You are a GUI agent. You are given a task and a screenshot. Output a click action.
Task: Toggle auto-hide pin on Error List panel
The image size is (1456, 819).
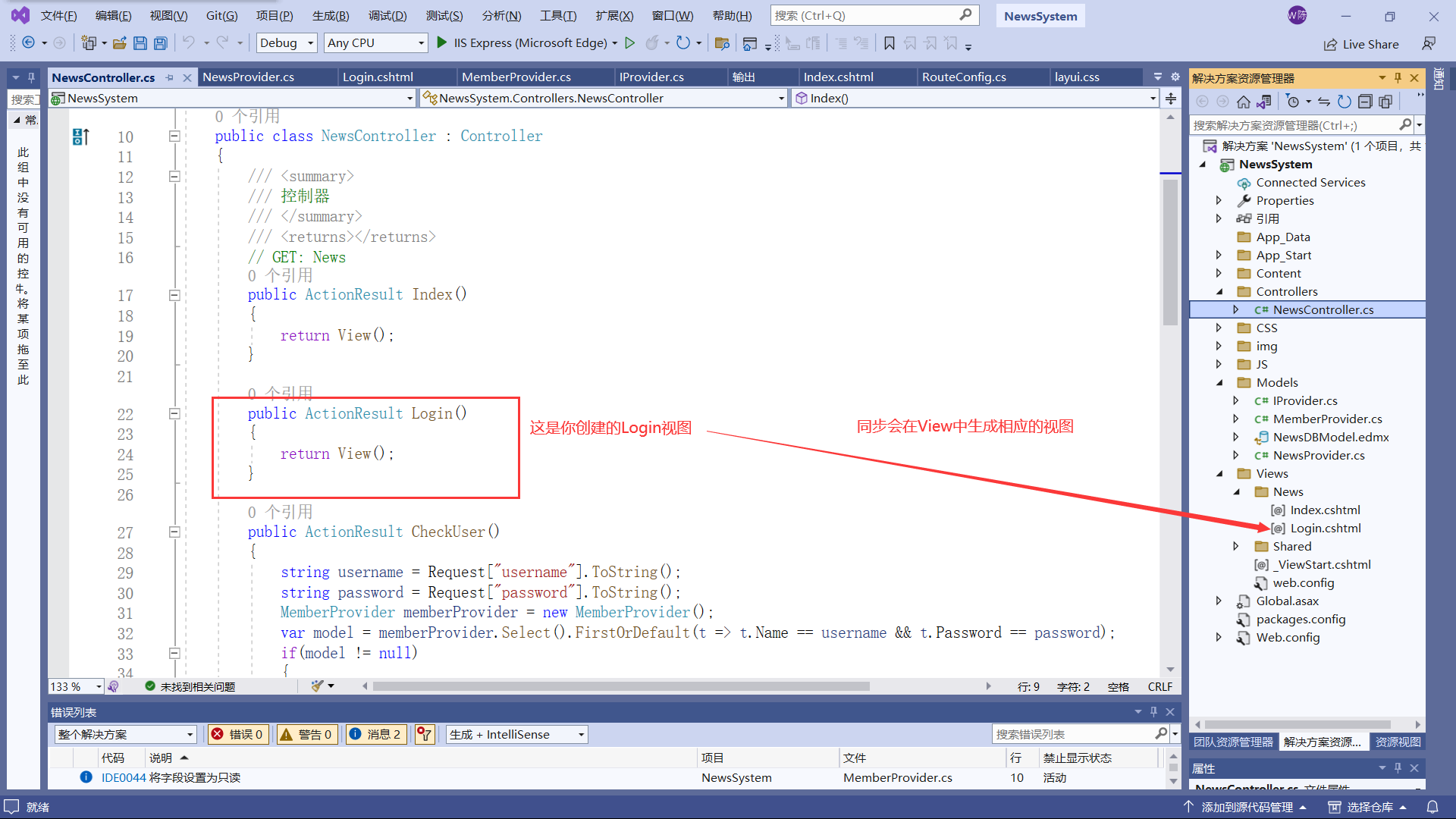[1153, 712]
